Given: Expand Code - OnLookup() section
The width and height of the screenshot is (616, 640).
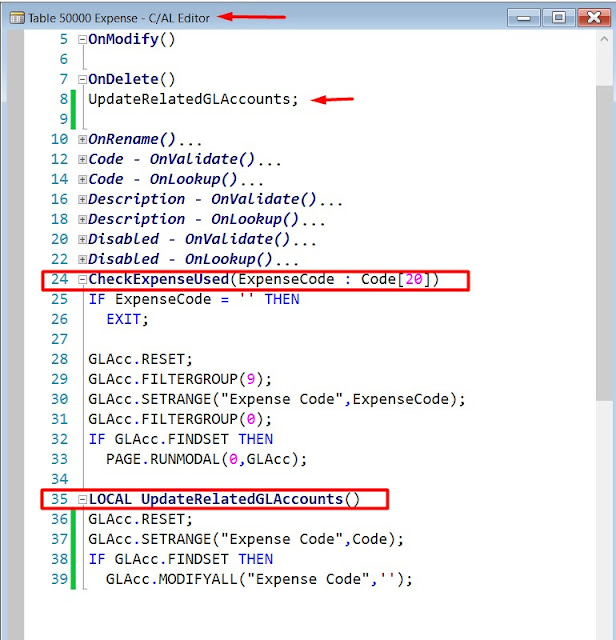Looking at the screenshot, I should tap(82, 180).
